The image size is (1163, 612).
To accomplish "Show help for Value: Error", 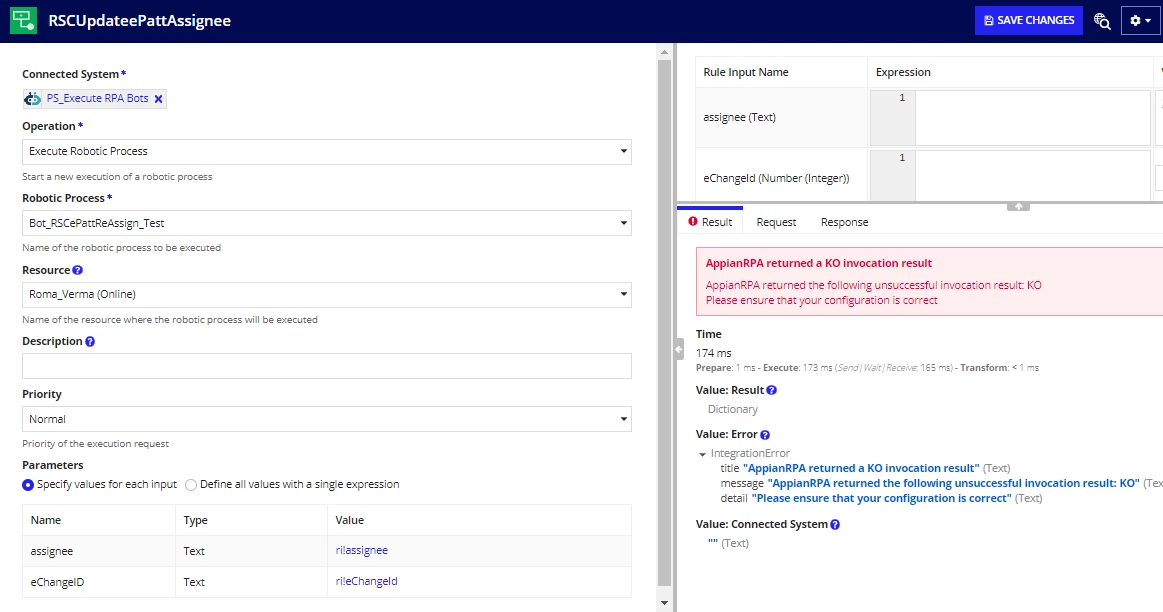I will (x=765, y=435).
